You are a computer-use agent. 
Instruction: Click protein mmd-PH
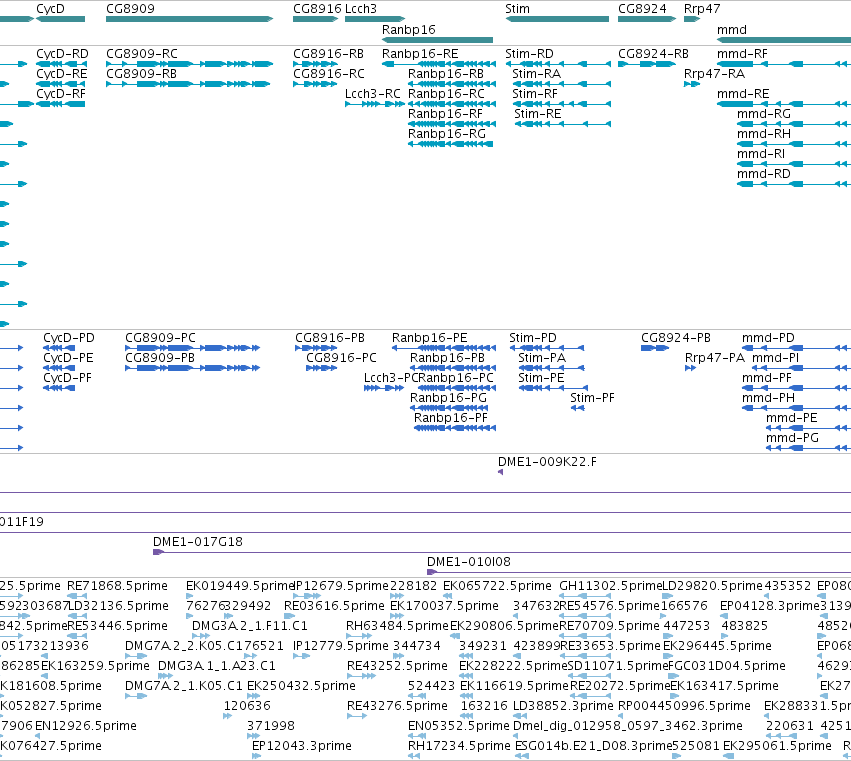796,408
